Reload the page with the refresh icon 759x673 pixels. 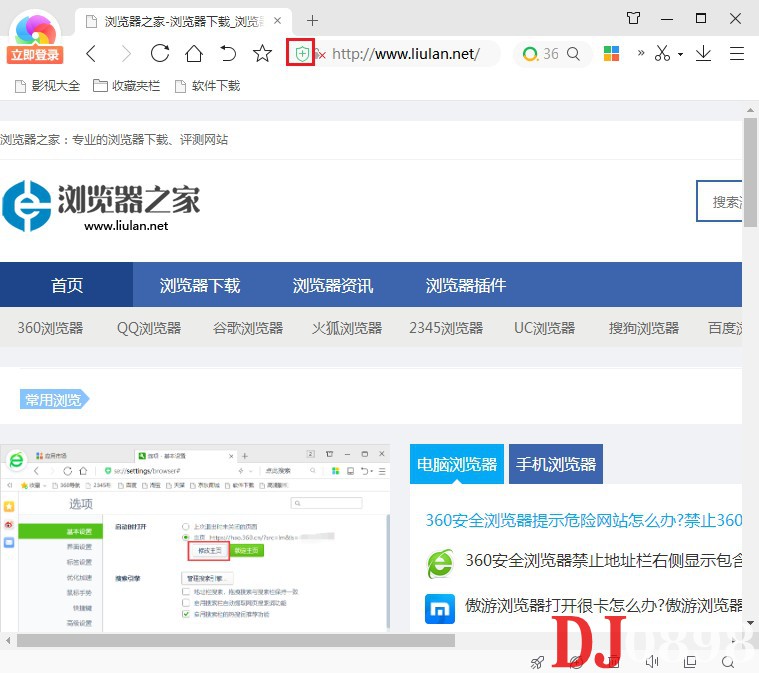point(160,53)
